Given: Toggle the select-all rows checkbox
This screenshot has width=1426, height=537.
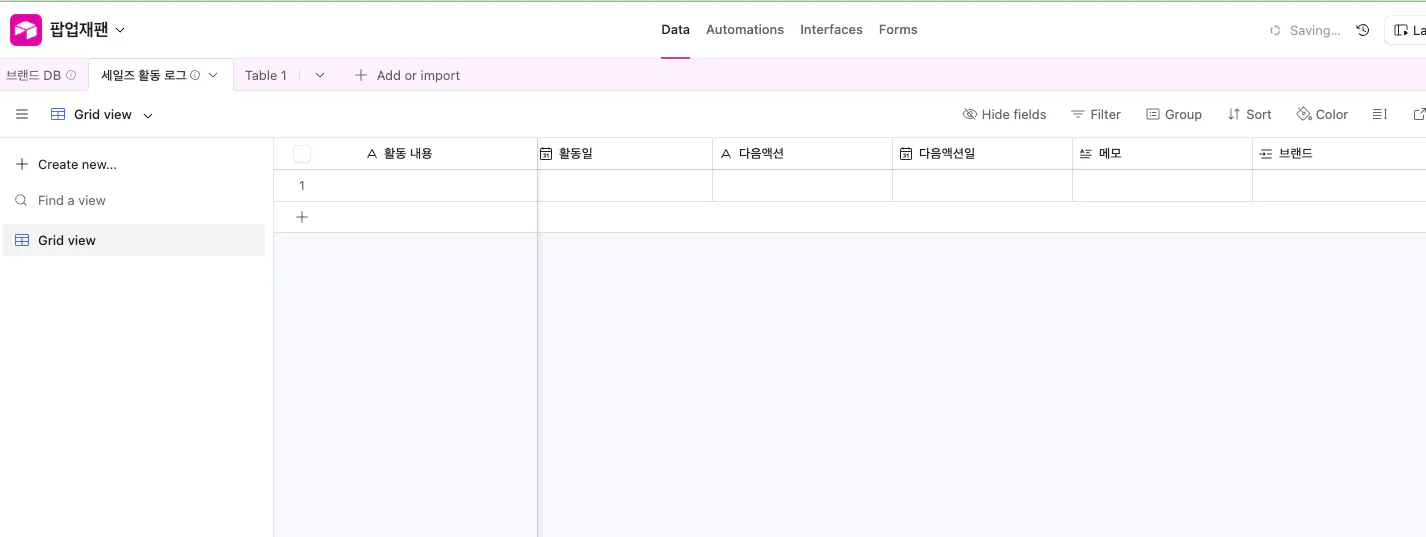Looking at the screenshot, I should click(302, 154).
